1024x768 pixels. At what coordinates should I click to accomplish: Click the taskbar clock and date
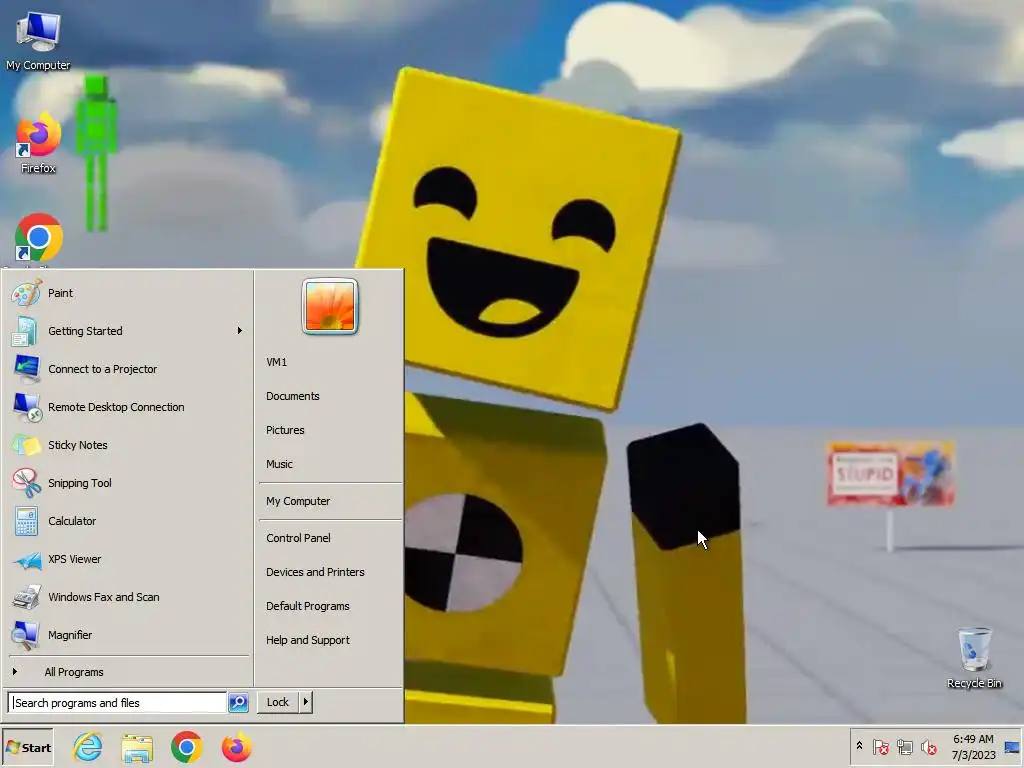coord(973,747)
